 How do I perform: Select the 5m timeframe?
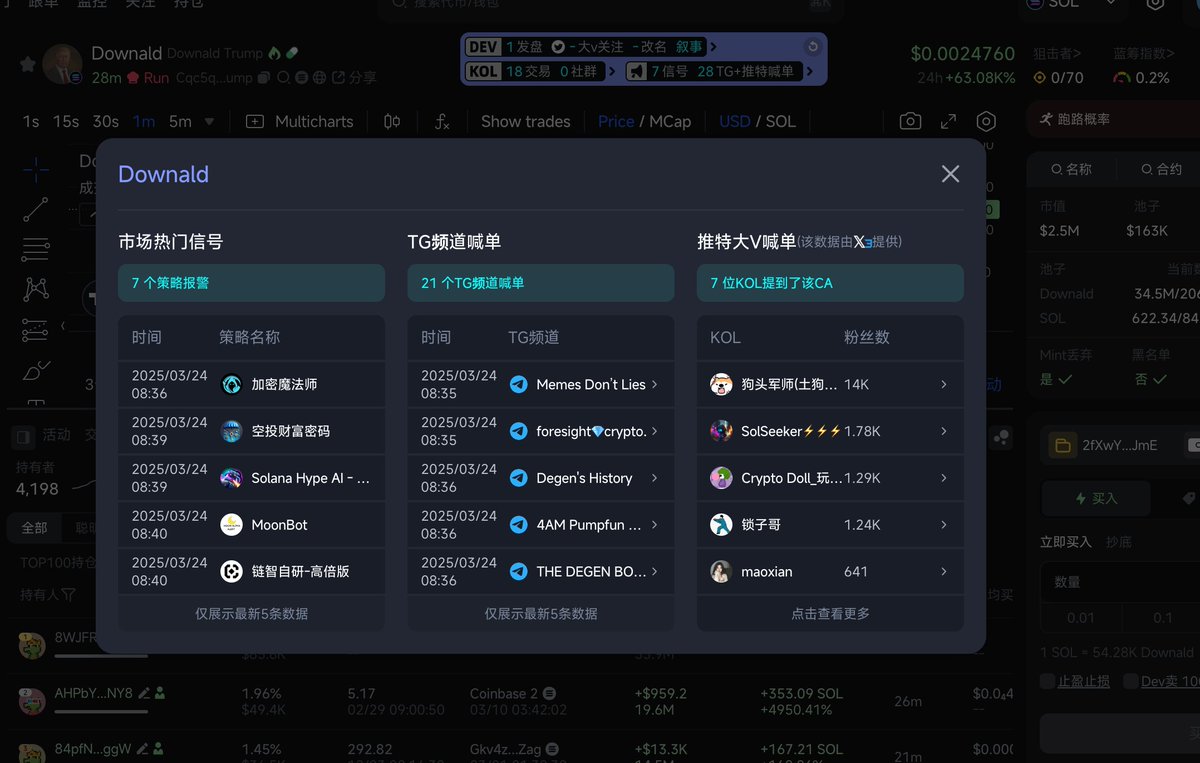click(180, 121)
